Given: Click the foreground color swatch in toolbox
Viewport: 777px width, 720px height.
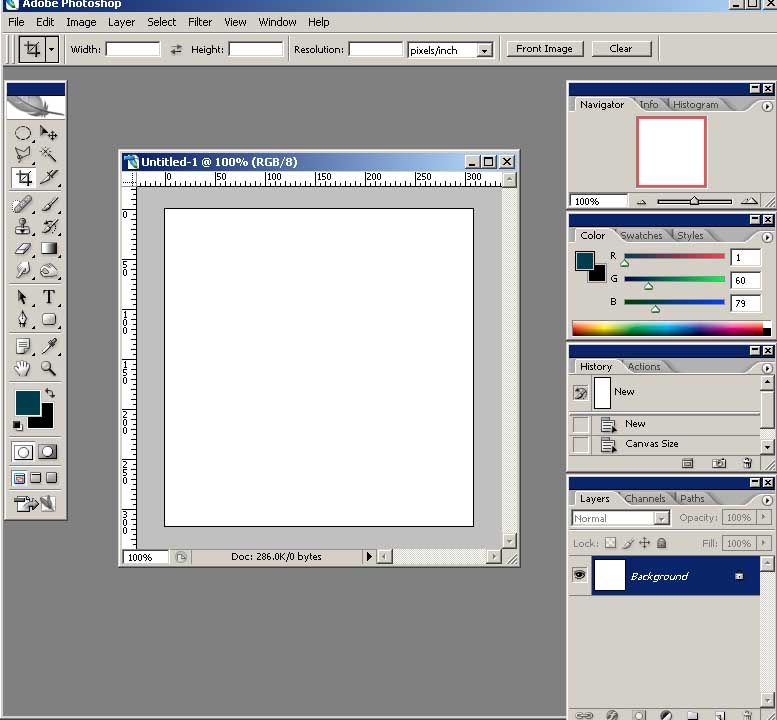Looking at the screenshot, I should coord(27,402).
